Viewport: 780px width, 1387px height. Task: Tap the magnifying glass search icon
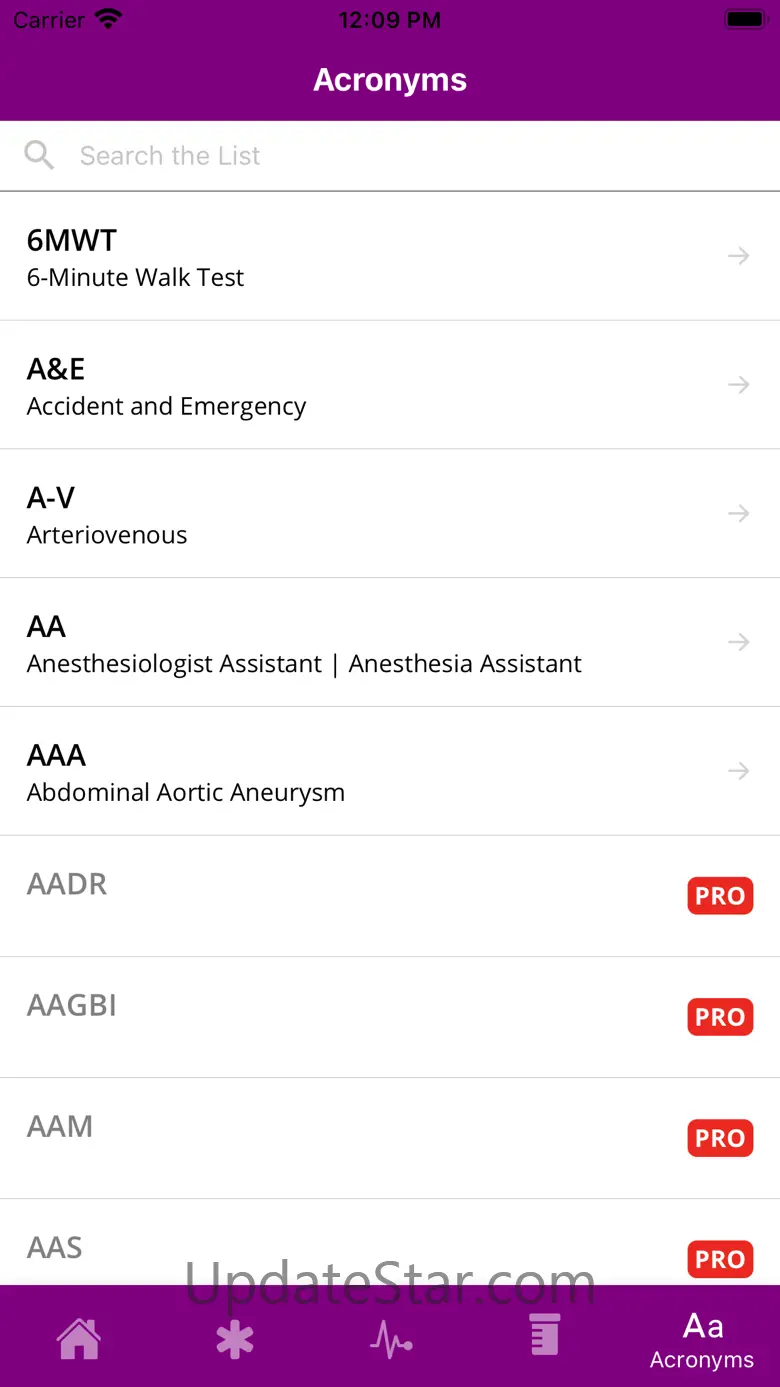click(39, 155)
